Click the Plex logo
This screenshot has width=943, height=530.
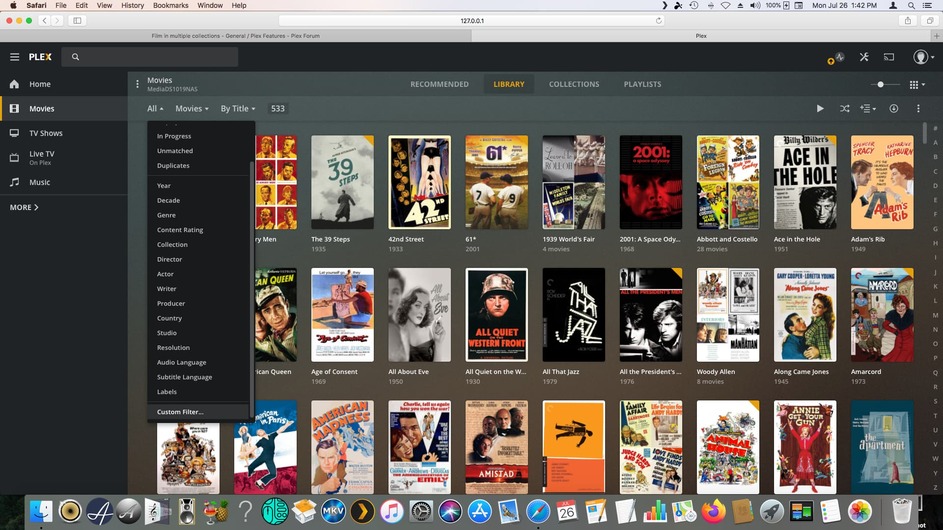[40, 57]
